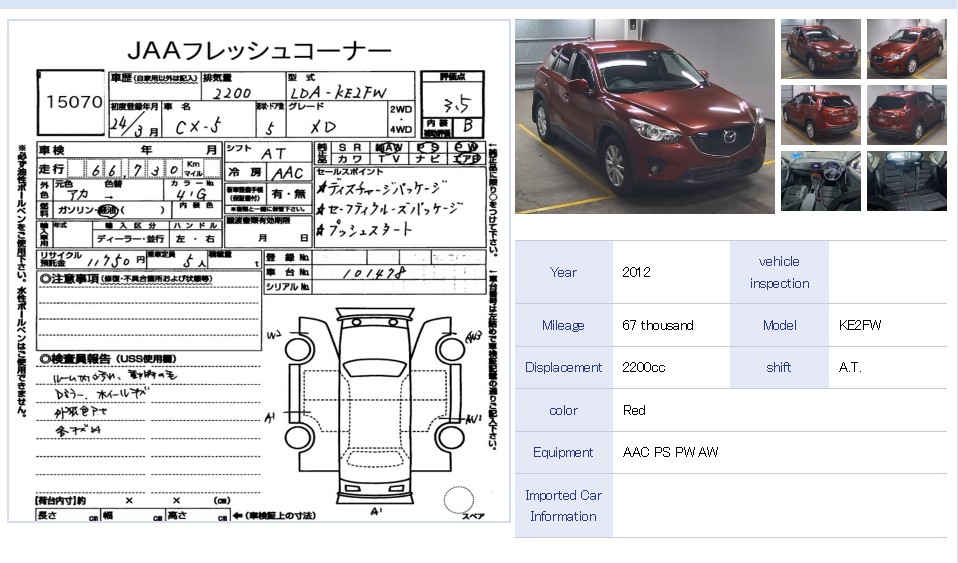Click the handwritten CX-5 car name
The image size is (958, 563).
click(x=198, y=127)
